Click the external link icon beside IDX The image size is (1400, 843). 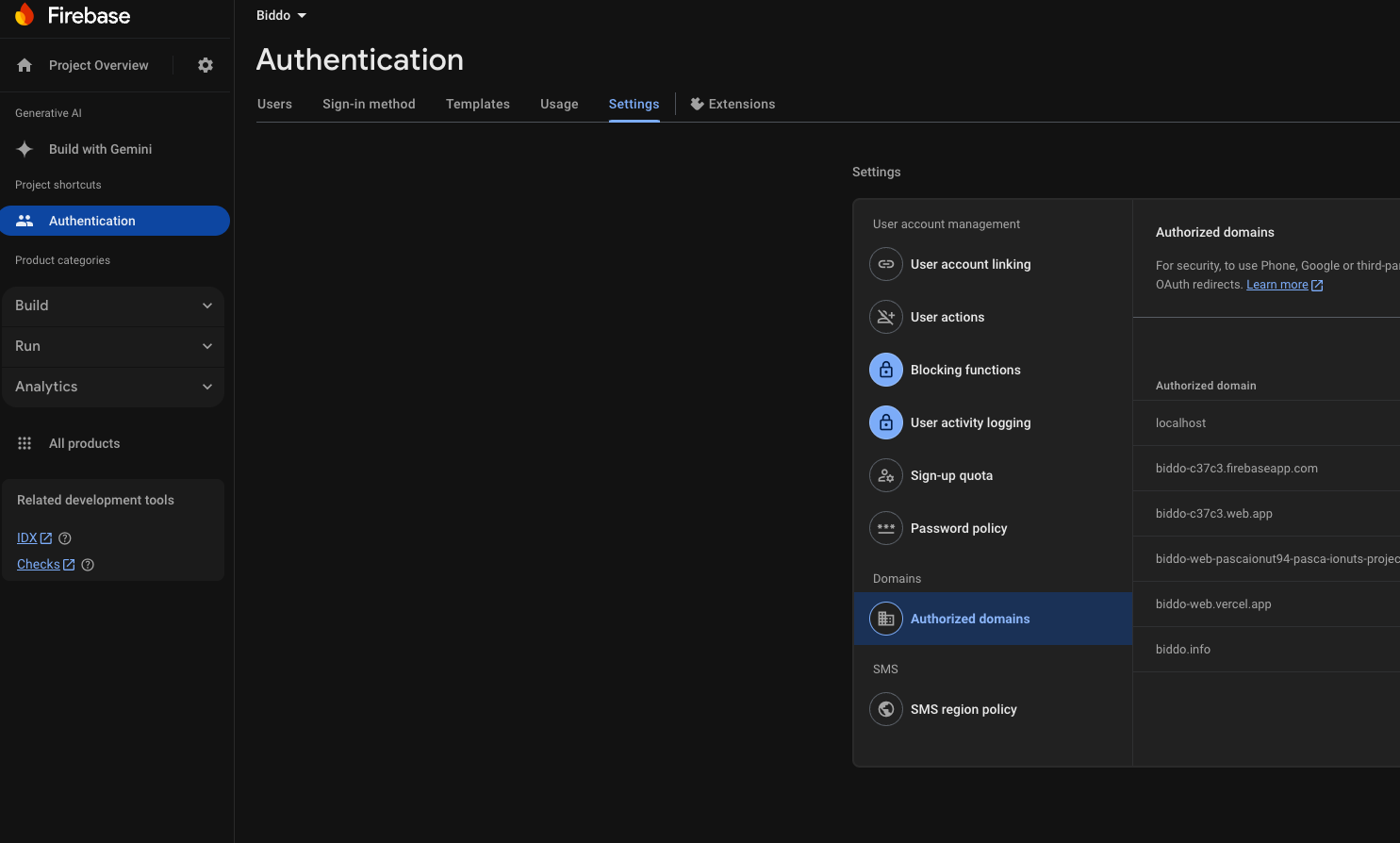tap(46, 538)
